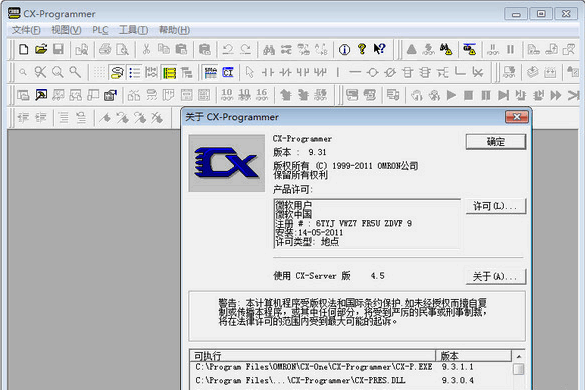The height and width of the screenshot is (390, 585).
Task: Select the CX-P.EXE row in list
Action: coord(351,367)
